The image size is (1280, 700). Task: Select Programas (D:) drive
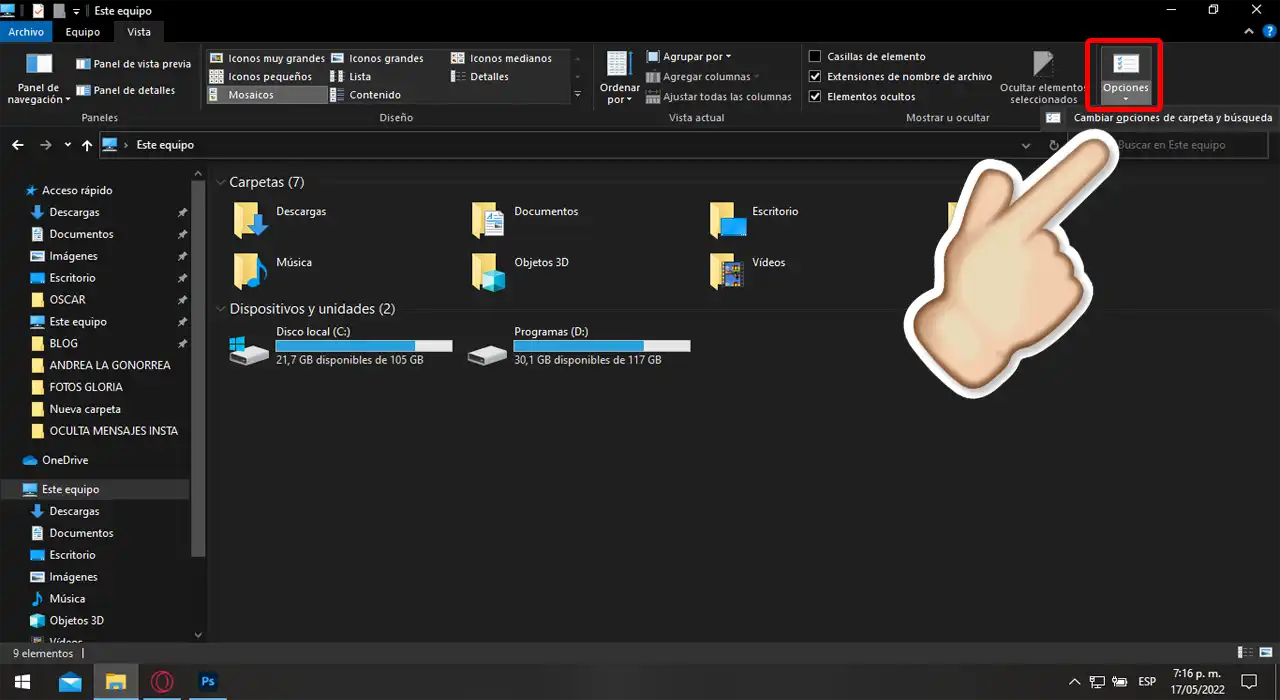pos(579,346)
